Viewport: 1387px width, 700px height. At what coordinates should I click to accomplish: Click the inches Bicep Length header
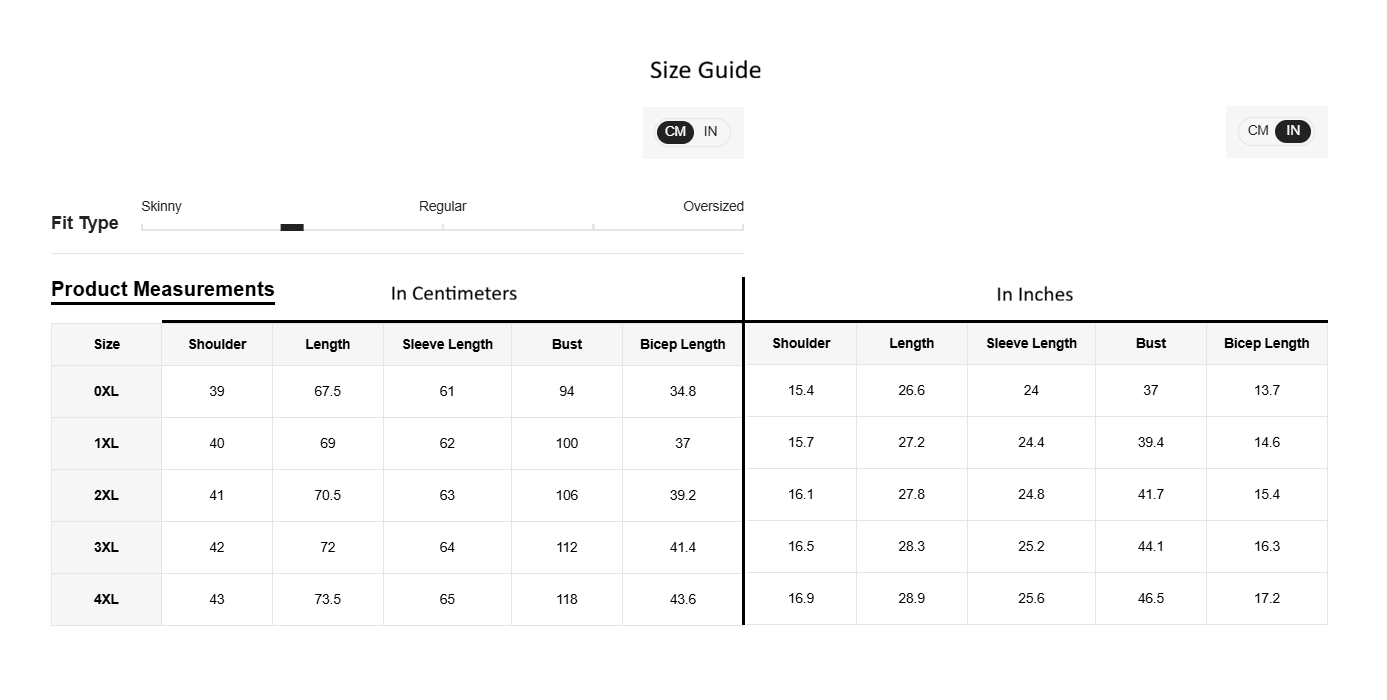pos(1267,343)
